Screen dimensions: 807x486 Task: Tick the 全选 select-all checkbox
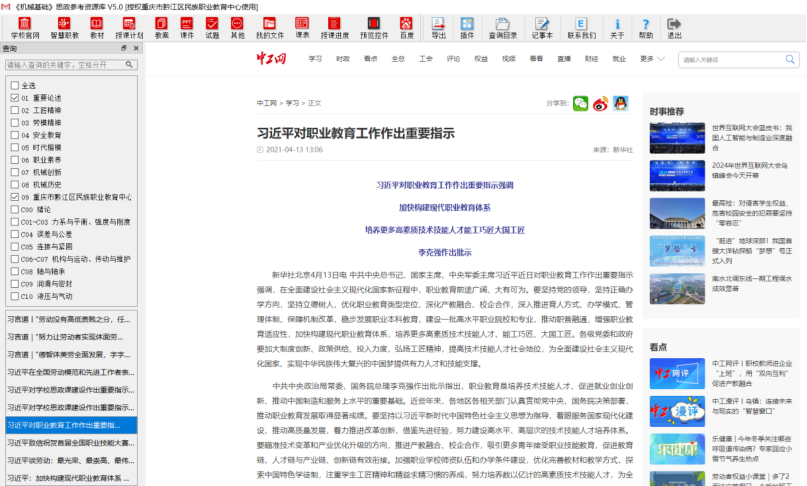(x=15, y=85)
